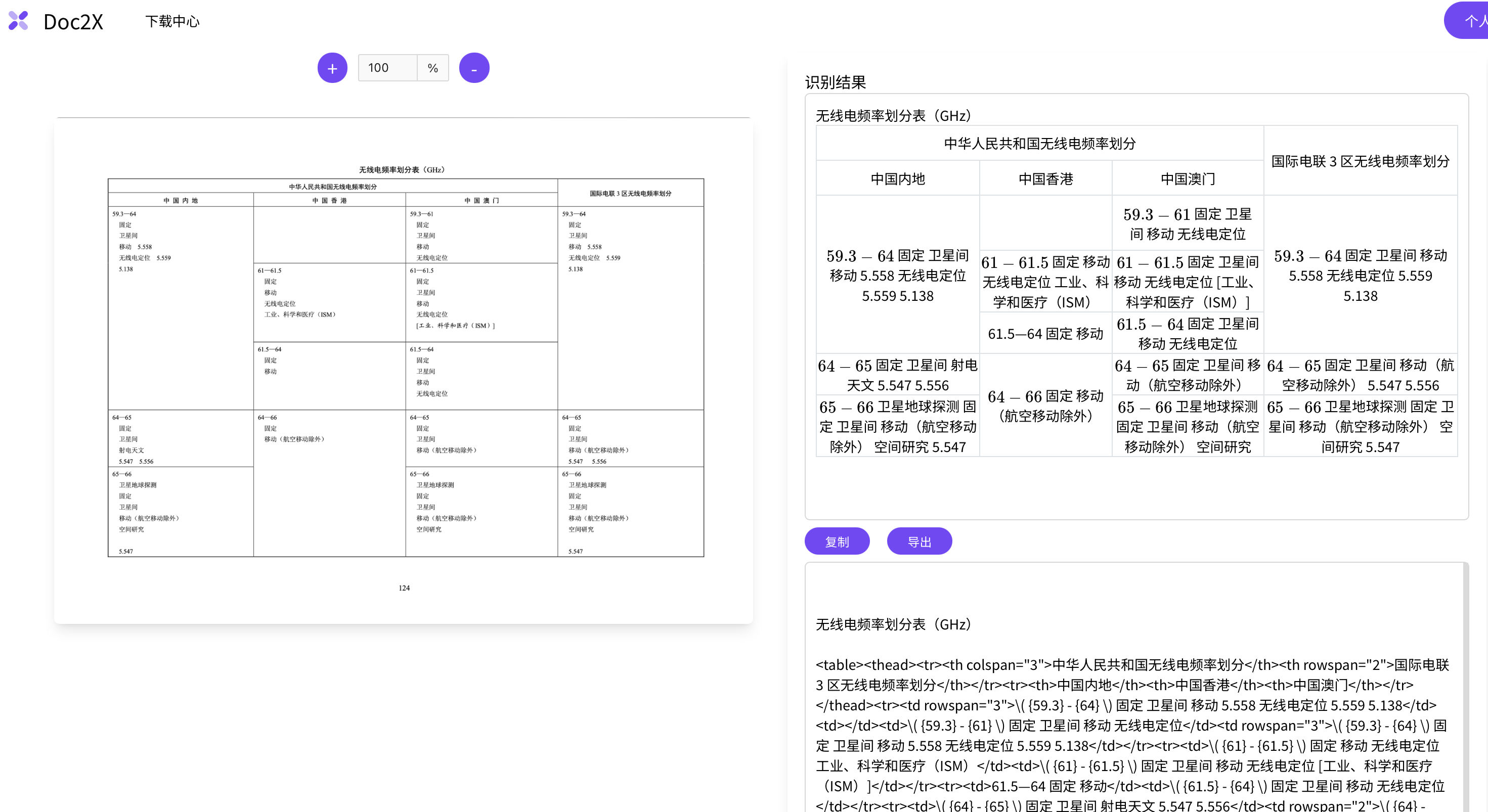Click the 59.3 – 61 固定 卫星间 移动 无线电定位 cell in the result table
This screenshot has width=1488, height=812.
pyautogui.click(x=1188, y=224)
